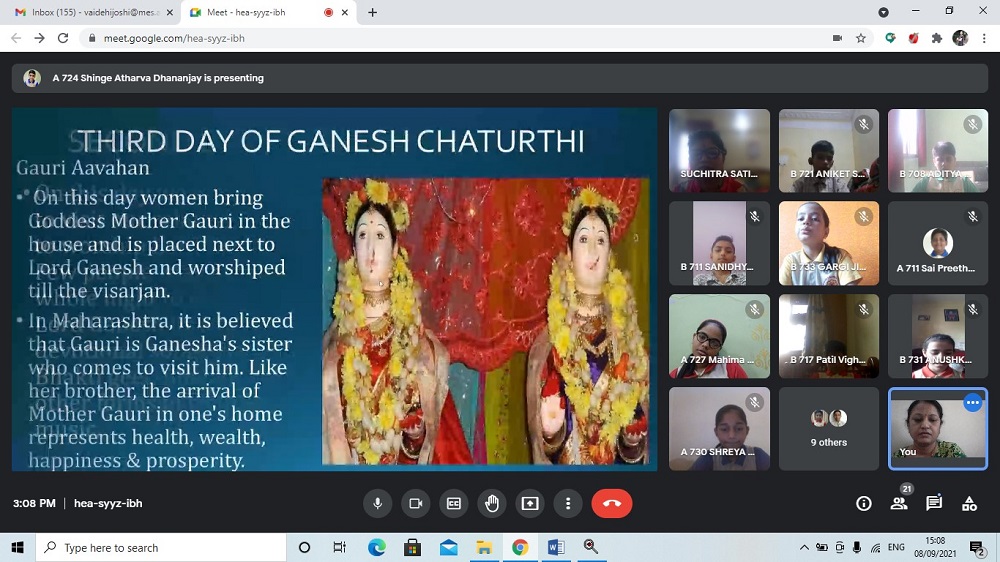Image resolution: width=1000 pixels, height=562 pixels.
Task: Open Microsoft Word from the taskbar
Action: (556, 548)
